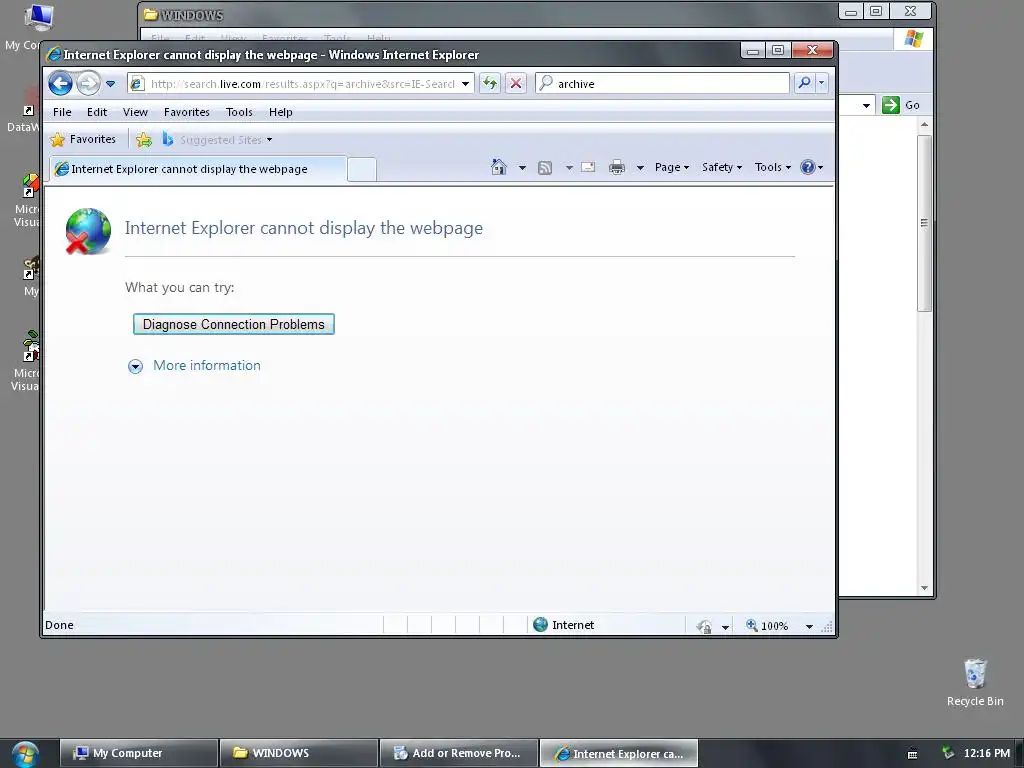Open recent pages dropdown beside Forward button
Image resolution: width=1024 pixels, height=768 pixels.
(x=110, y=84)
